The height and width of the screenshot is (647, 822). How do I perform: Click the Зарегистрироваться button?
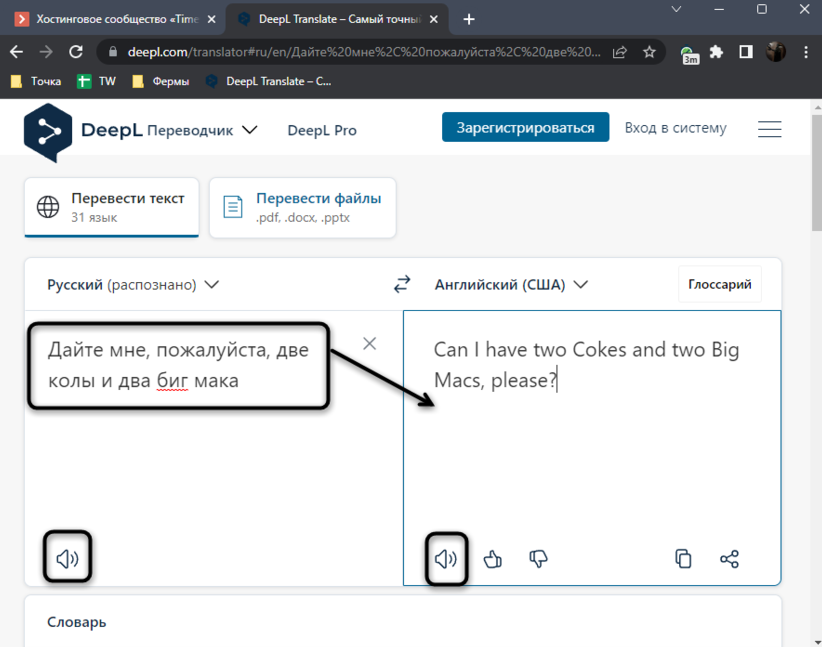(525, 127)
